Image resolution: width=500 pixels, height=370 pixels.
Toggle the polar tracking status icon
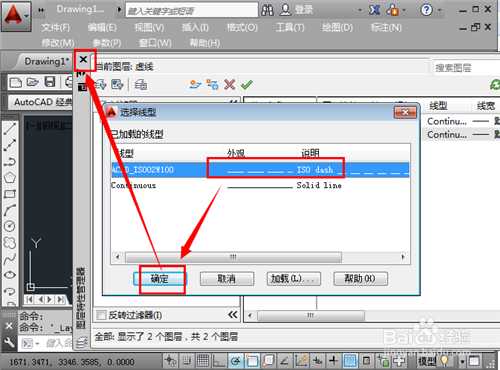pyautogui.click(x=236, y=361)
